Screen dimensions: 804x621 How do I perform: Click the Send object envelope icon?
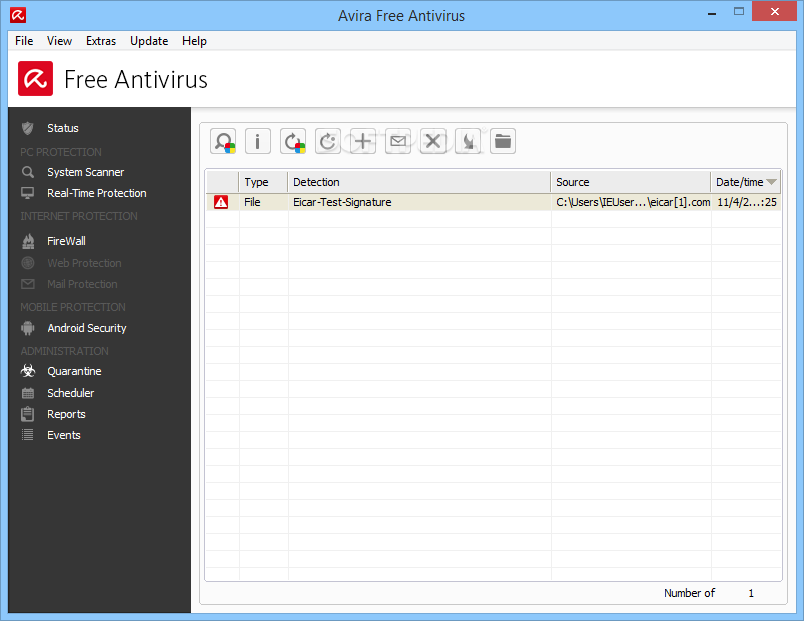point(398,141)
